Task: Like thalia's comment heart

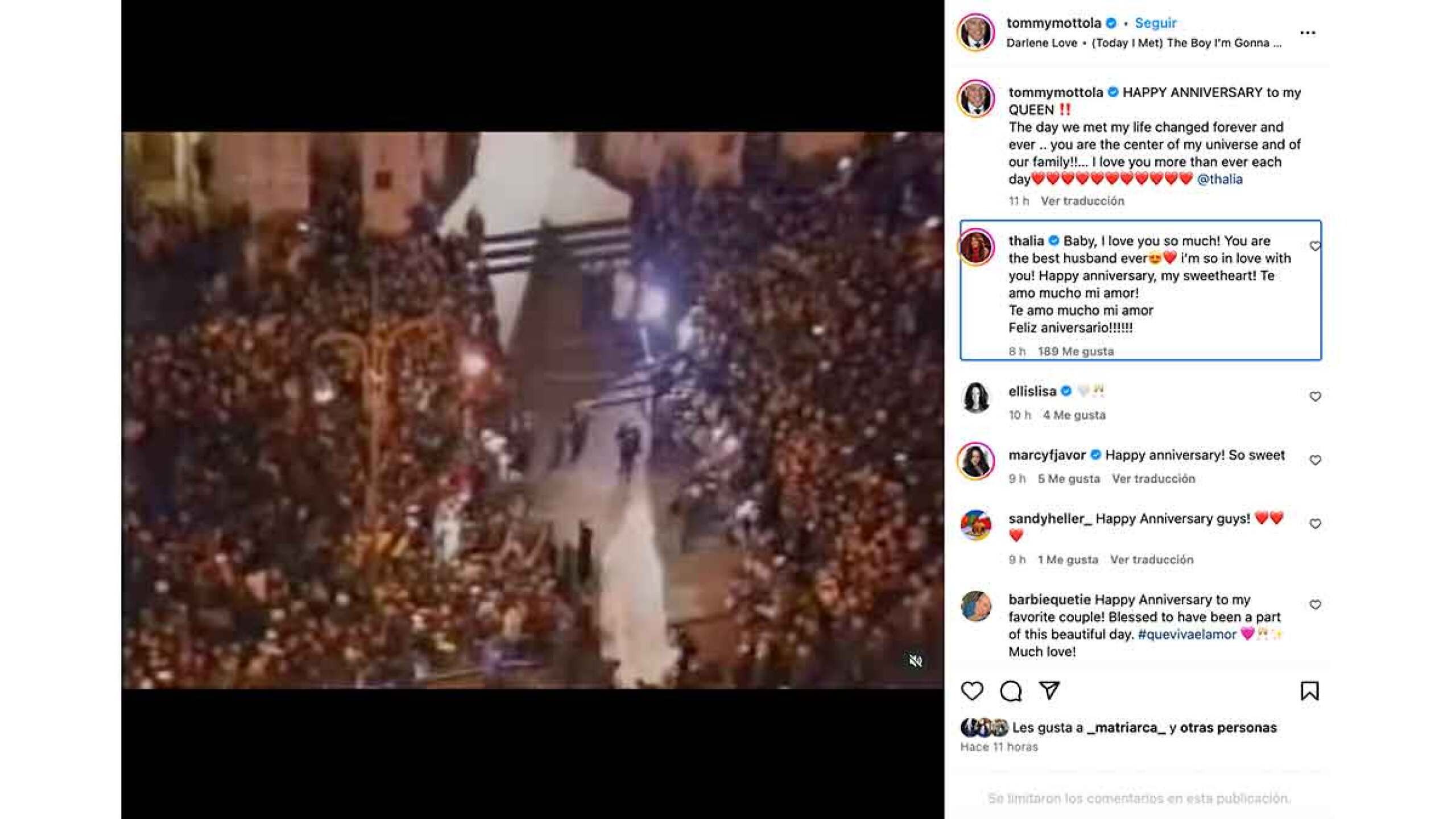Action: pyautogui.click(x=1315, y=246)
